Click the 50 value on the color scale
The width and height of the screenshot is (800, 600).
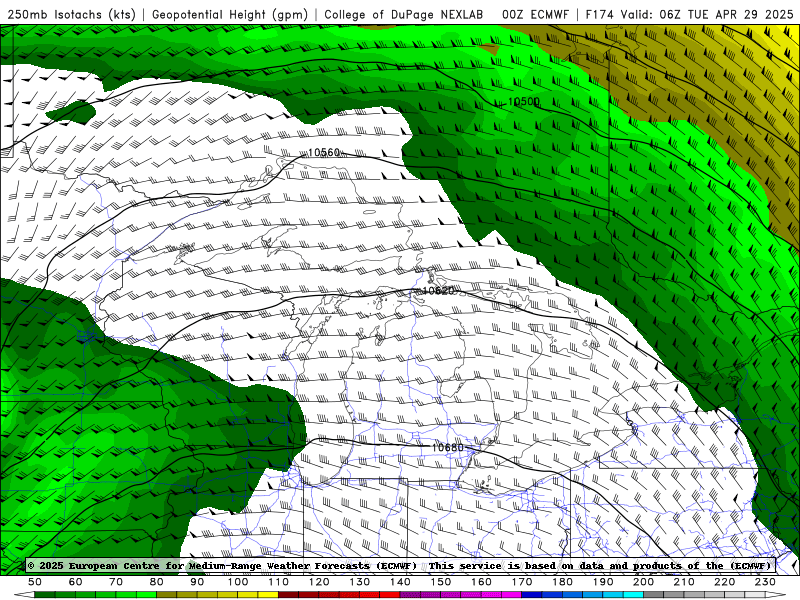point(35,582)
